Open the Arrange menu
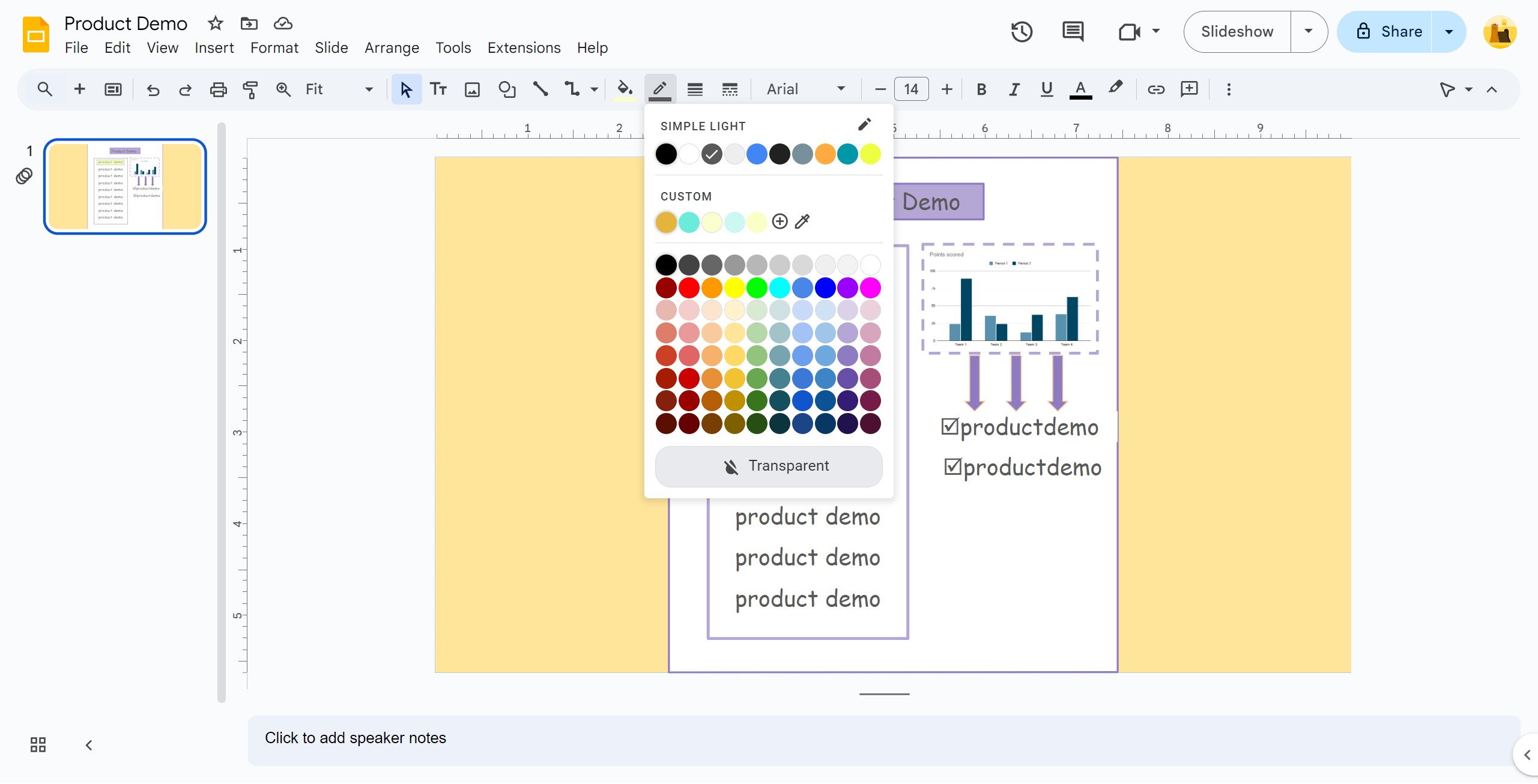 pyautogui.click(x=392, y=47)
